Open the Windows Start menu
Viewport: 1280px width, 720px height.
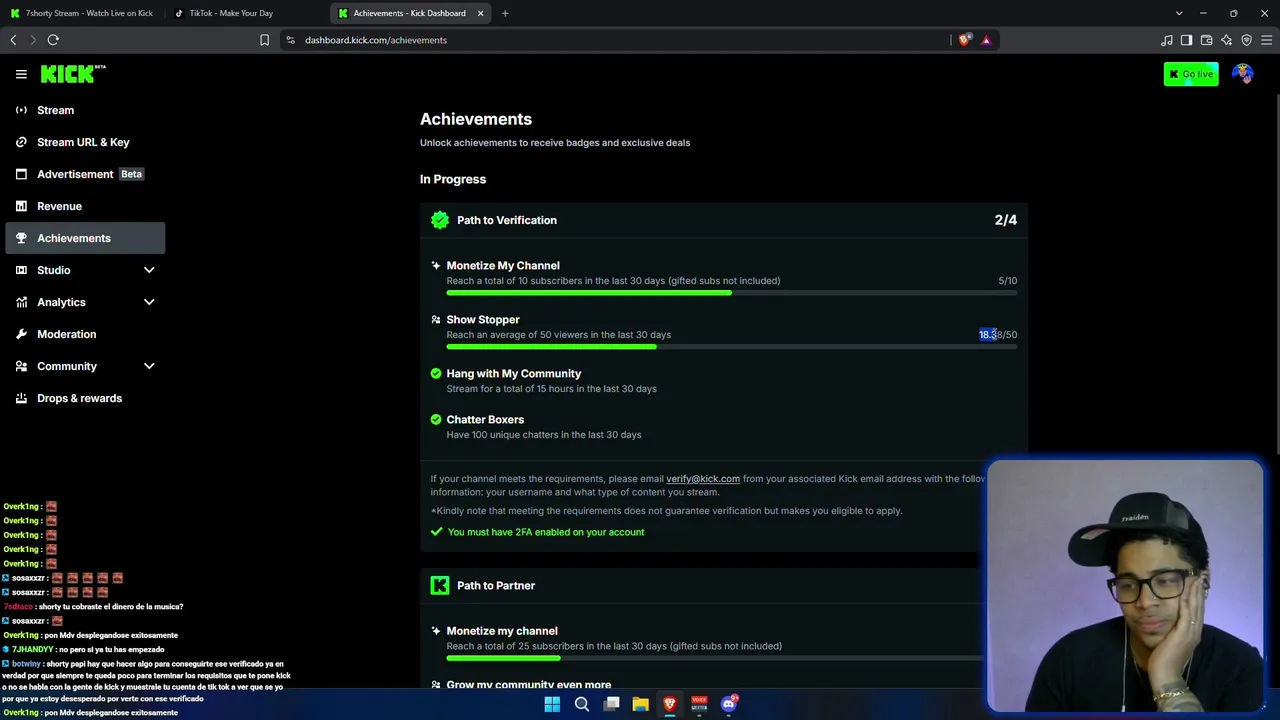coord(552,704)
